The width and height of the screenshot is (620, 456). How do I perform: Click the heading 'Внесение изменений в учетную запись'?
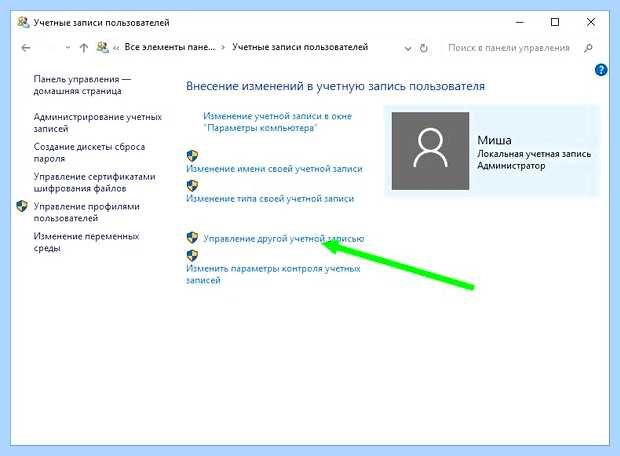[335, 86]
